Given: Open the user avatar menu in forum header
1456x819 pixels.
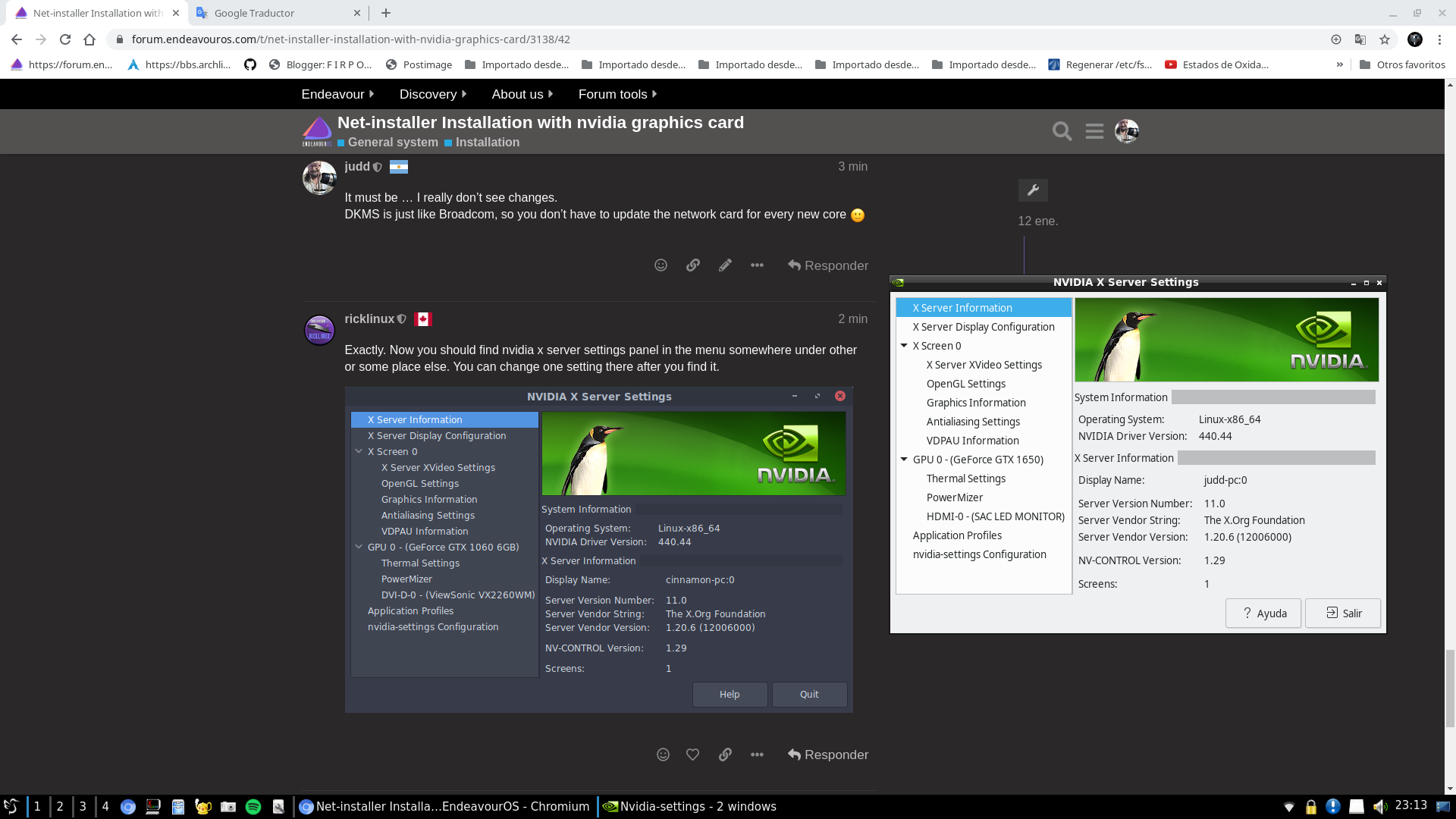Looking at the screenshot, I should pos(1127,131).
